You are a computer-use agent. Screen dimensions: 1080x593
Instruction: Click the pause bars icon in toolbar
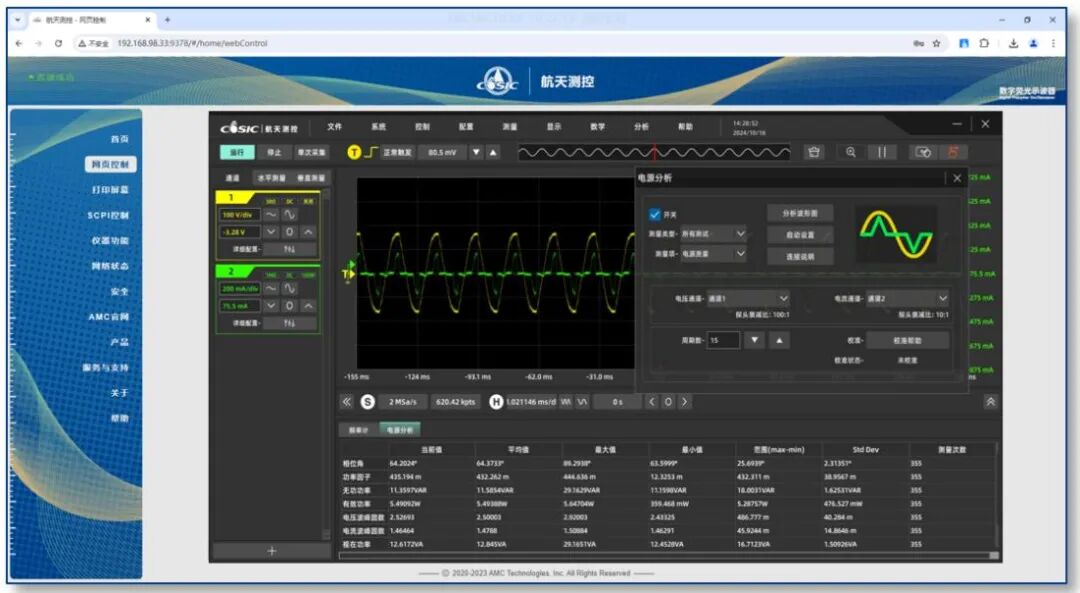pos(882,152)
